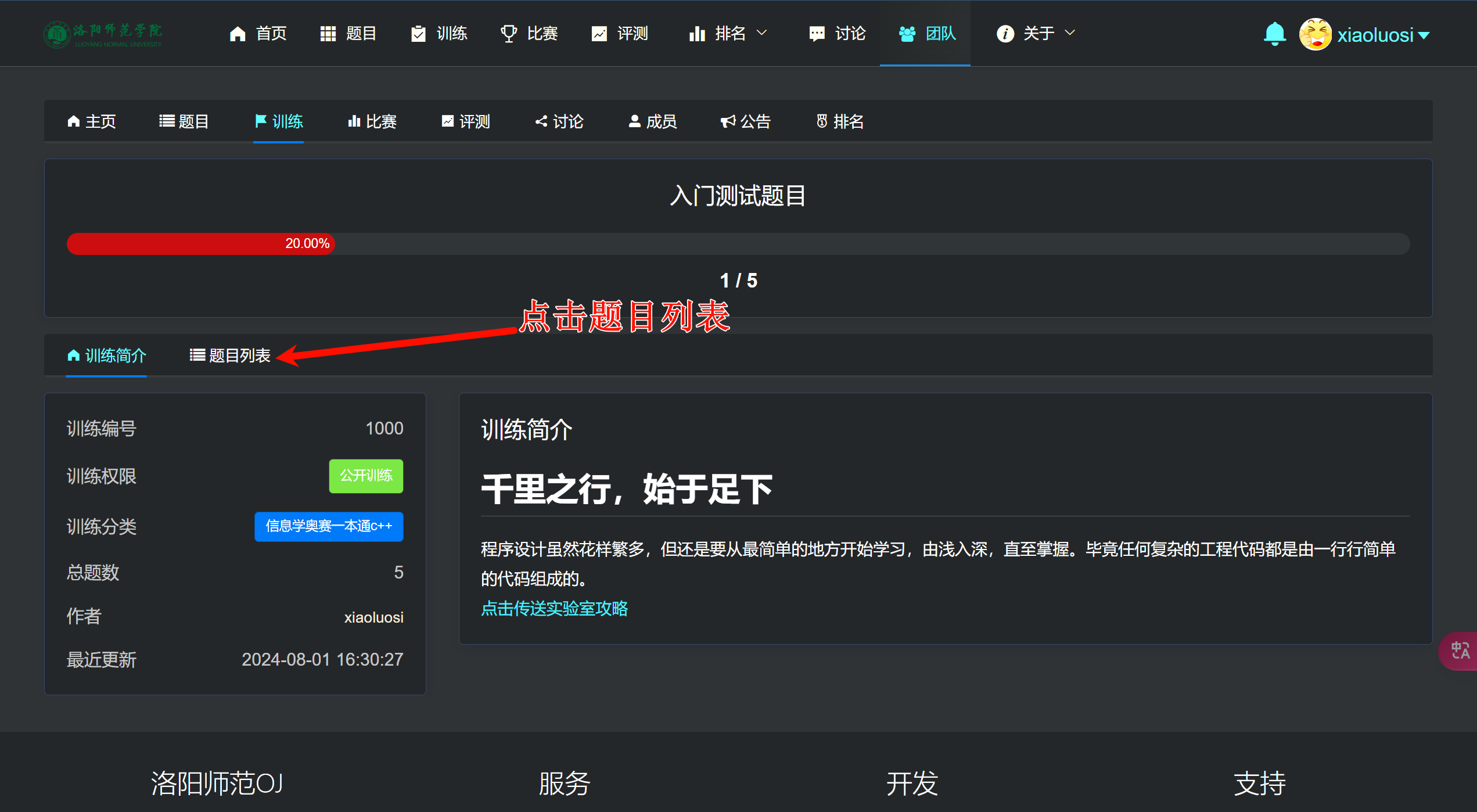Click the notification bell icon
The image size is (1477, 812).
point(1274,34)
